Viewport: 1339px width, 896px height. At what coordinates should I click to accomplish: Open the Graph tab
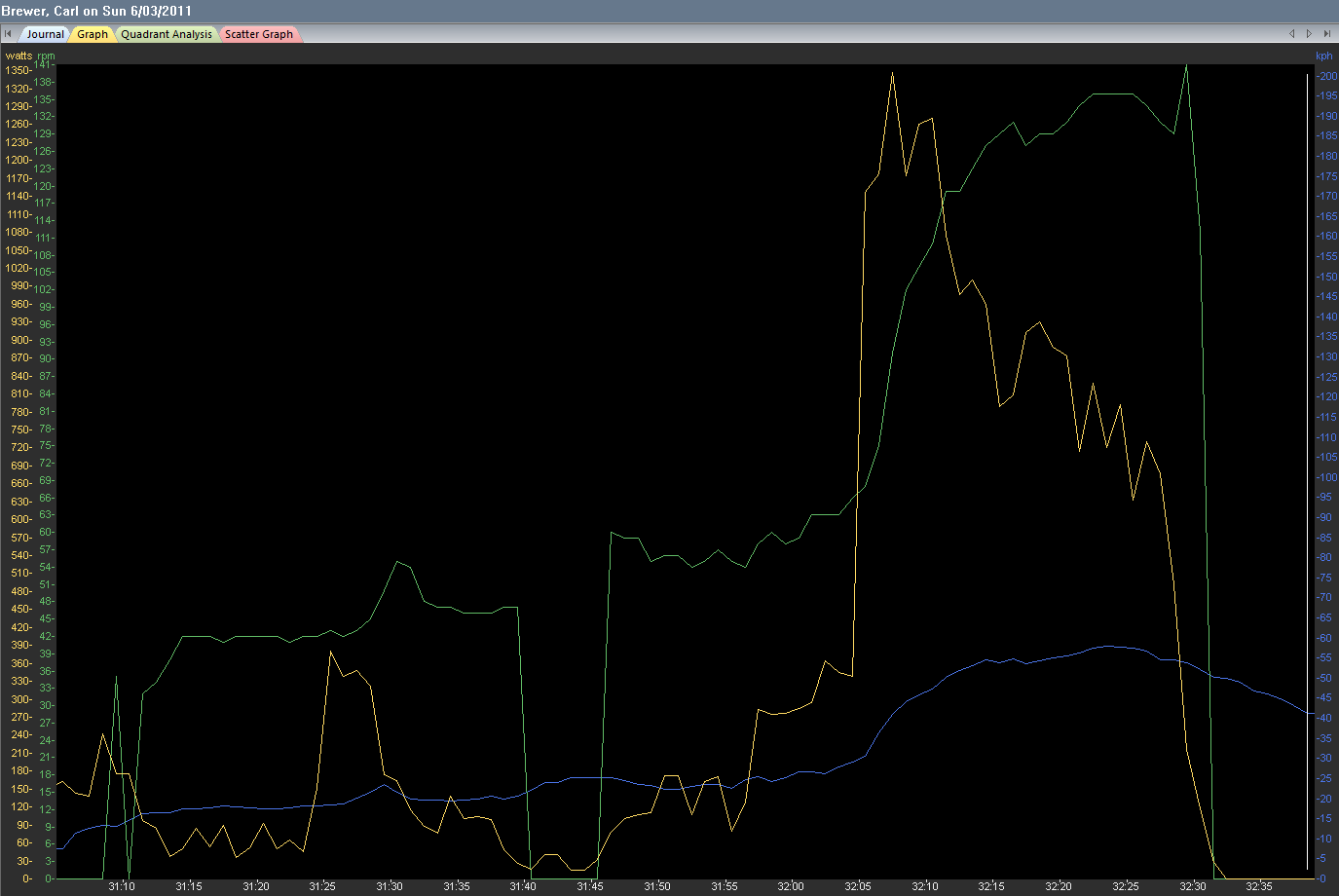point(93,34)
